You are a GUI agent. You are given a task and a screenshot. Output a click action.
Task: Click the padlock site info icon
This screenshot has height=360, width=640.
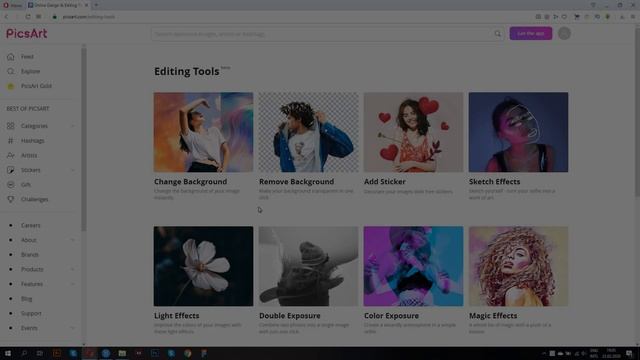tap(54, 17)
